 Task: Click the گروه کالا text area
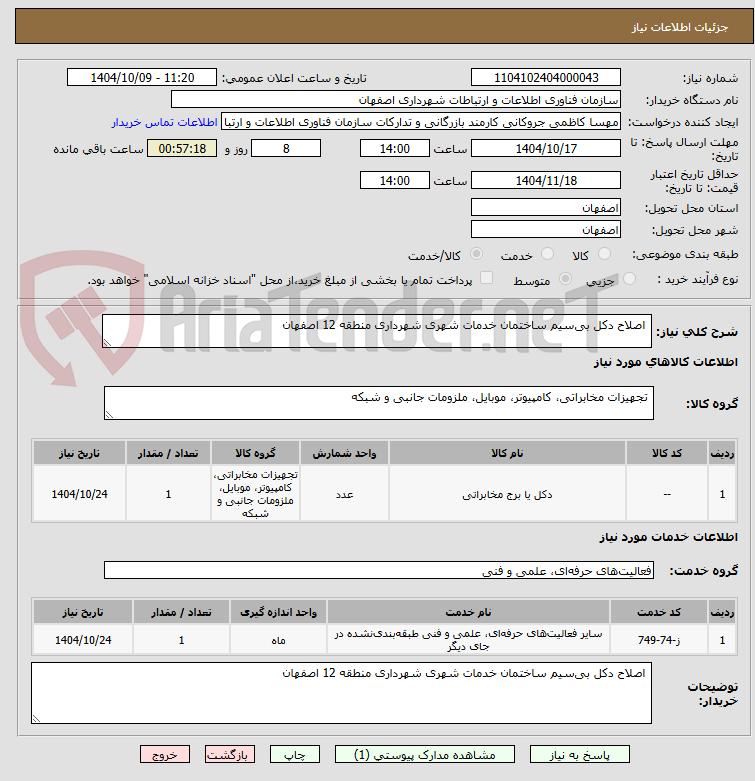[378, 402]
